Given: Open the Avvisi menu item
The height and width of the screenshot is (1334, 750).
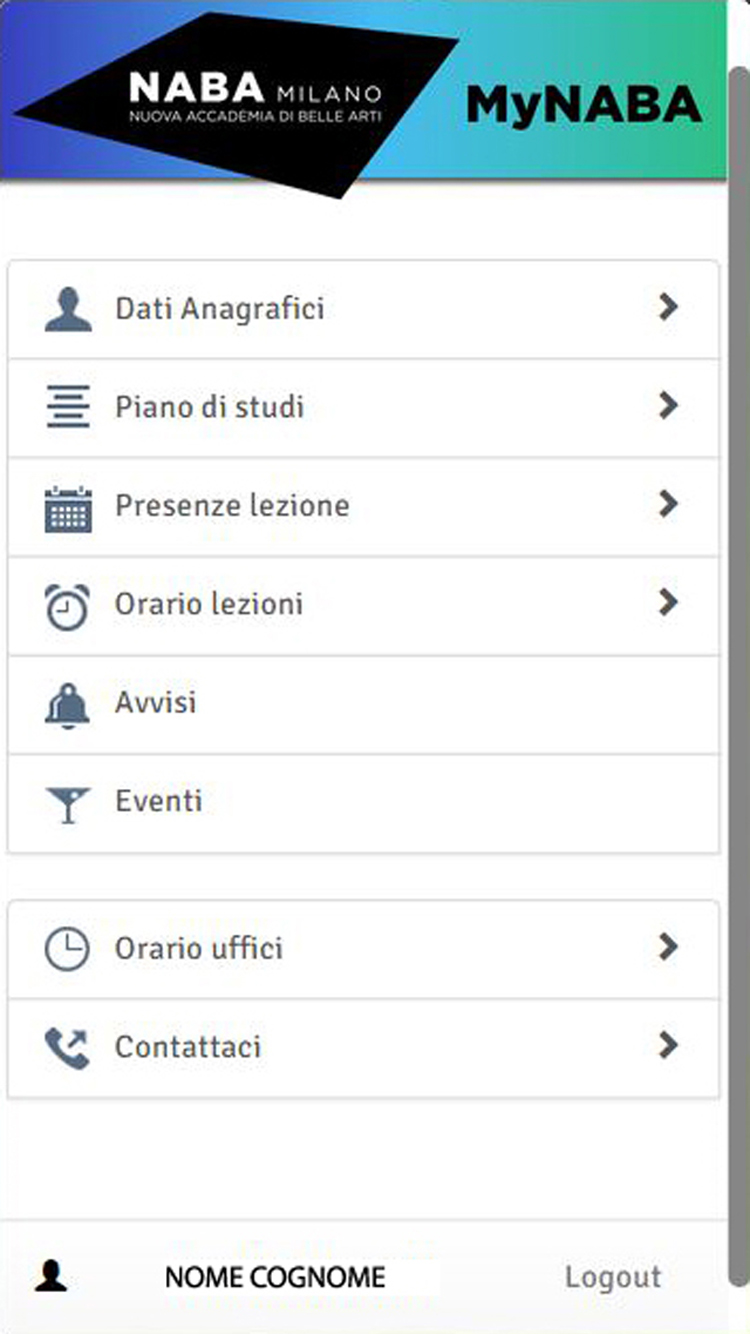Looking at the screenshot, I should point(156,703).
